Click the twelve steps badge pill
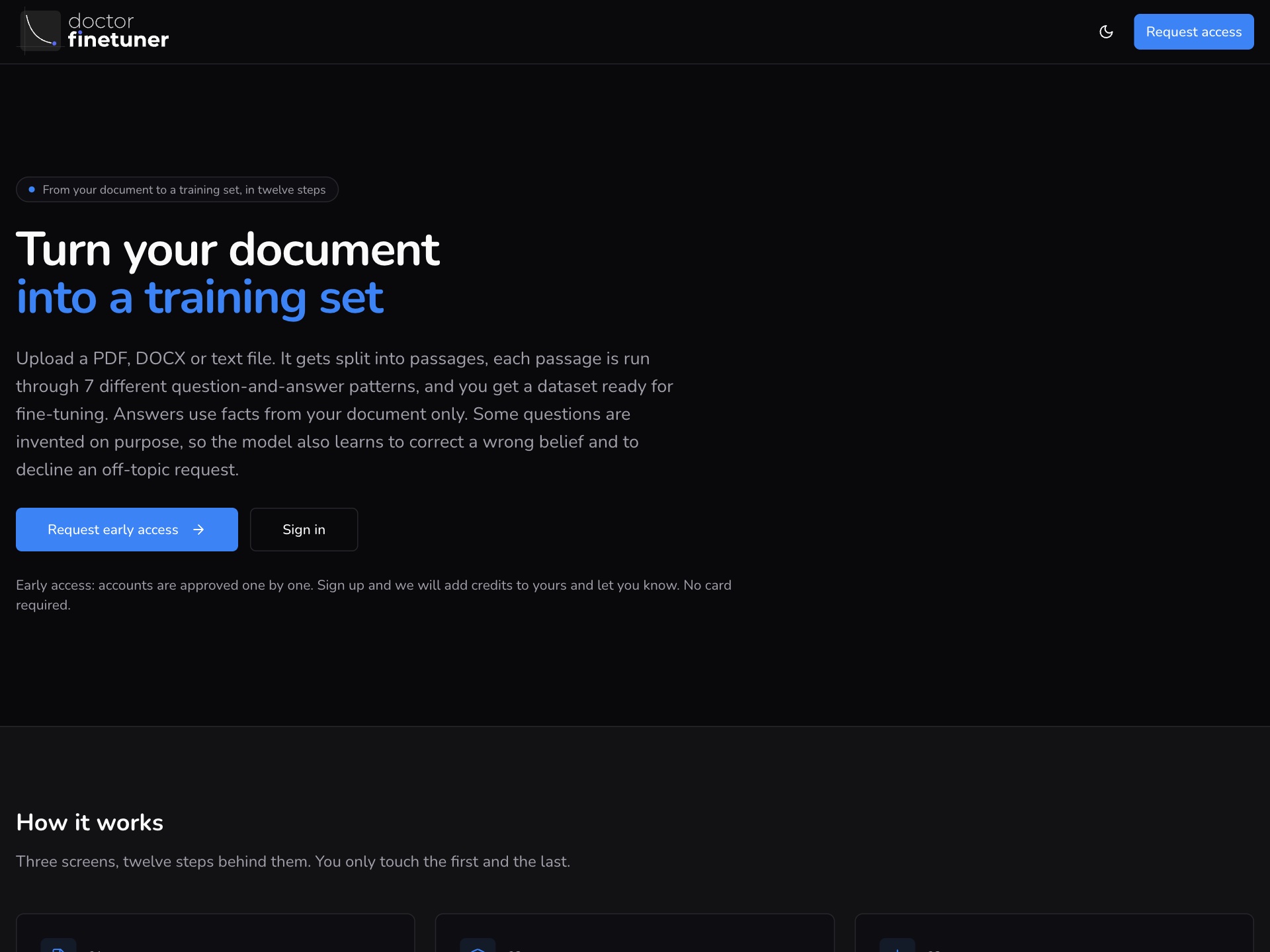The height and width of the screenshot is (952, 1270). click(x=177, y=190)
